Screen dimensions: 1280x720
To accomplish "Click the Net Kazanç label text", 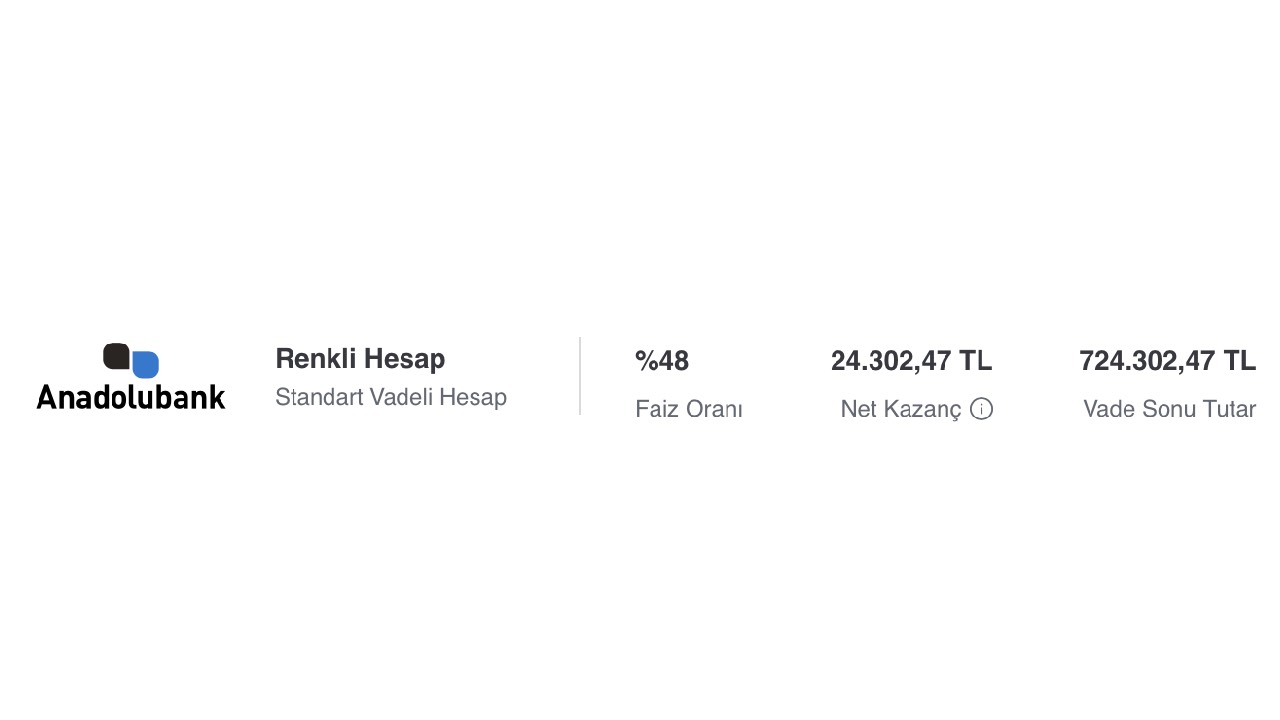I will click(900, 409).
